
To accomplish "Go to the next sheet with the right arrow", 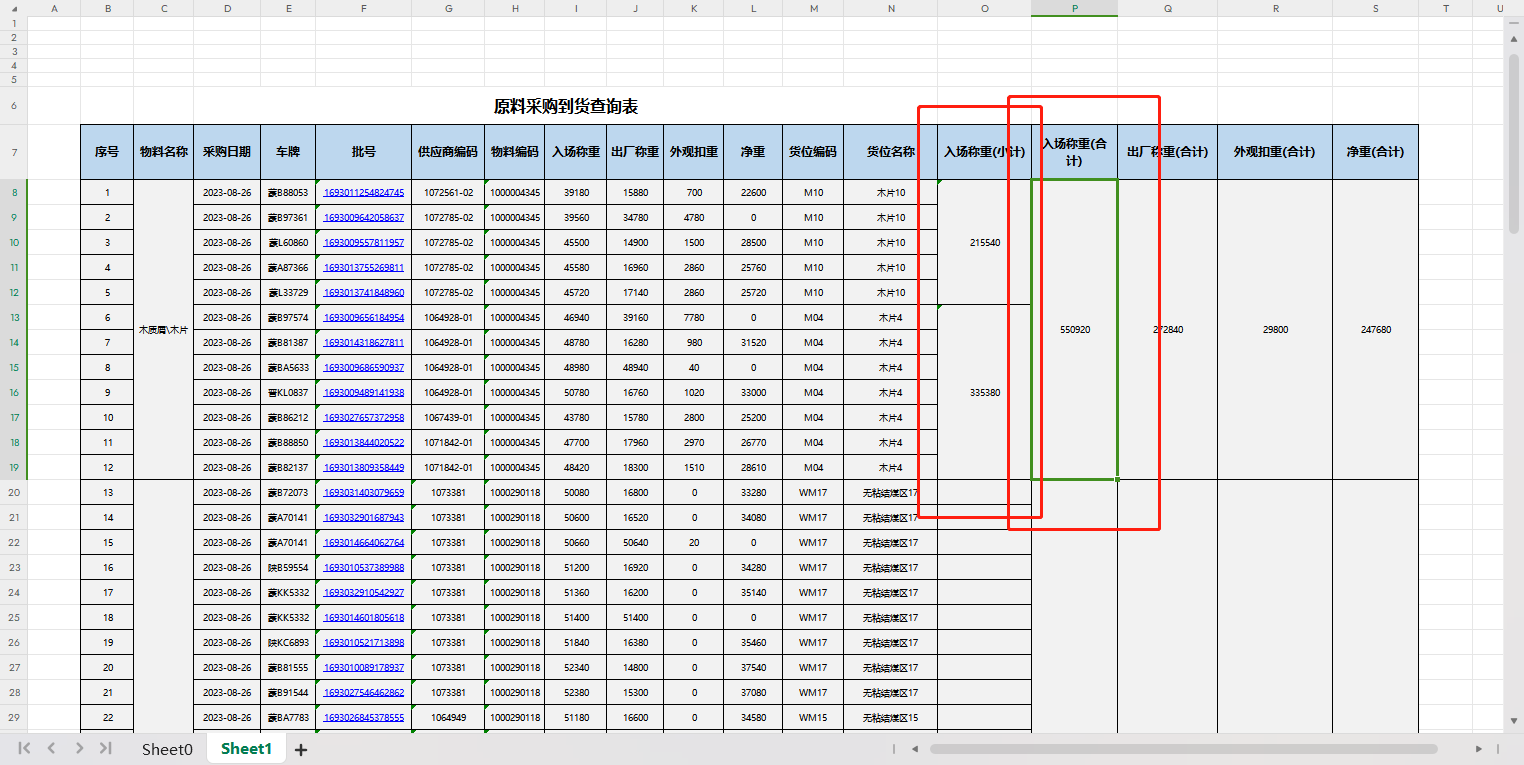I will pyautogui.click(x=79, y=748).
